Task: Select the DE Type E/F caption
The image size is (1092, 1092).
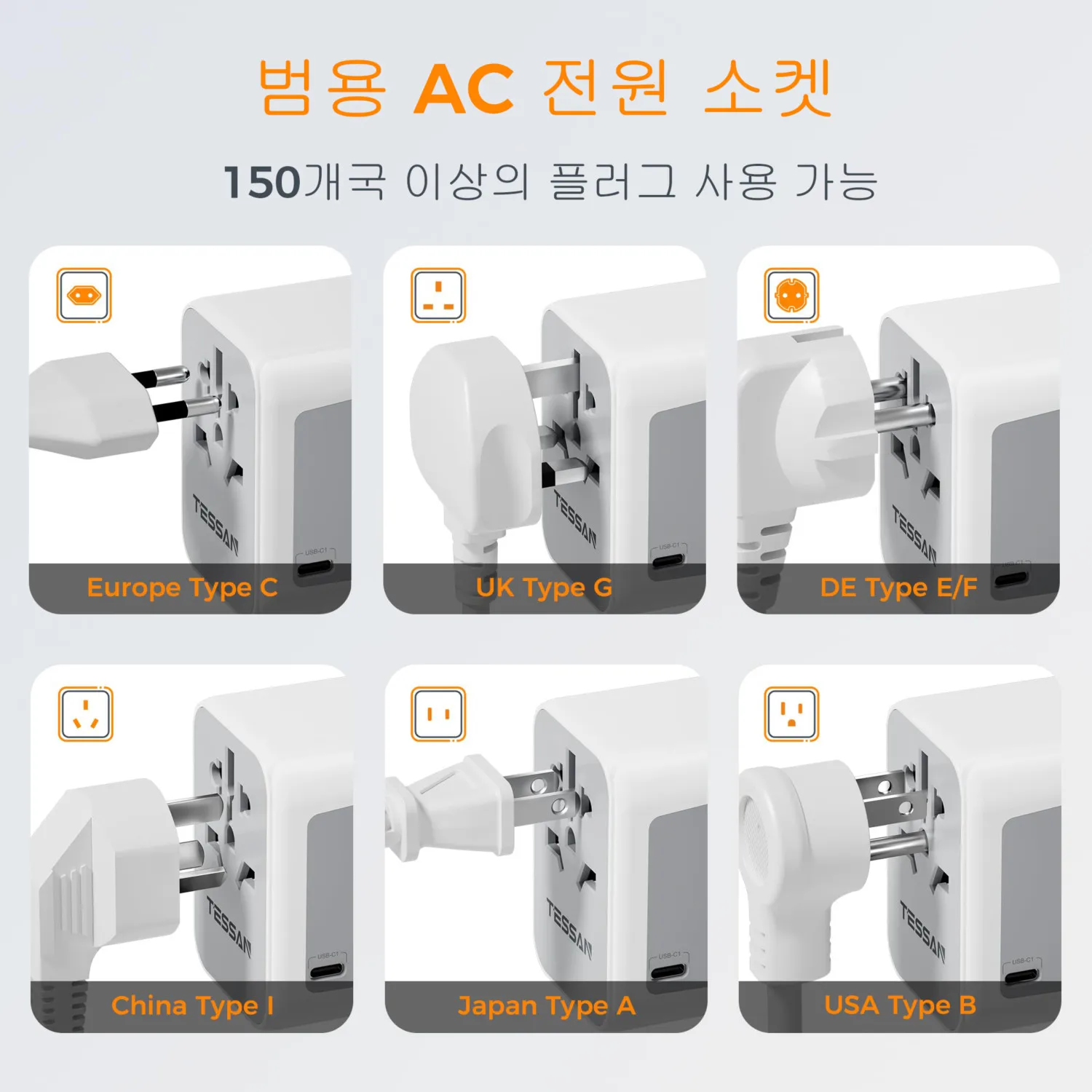Action: click(x=898, y=587)
